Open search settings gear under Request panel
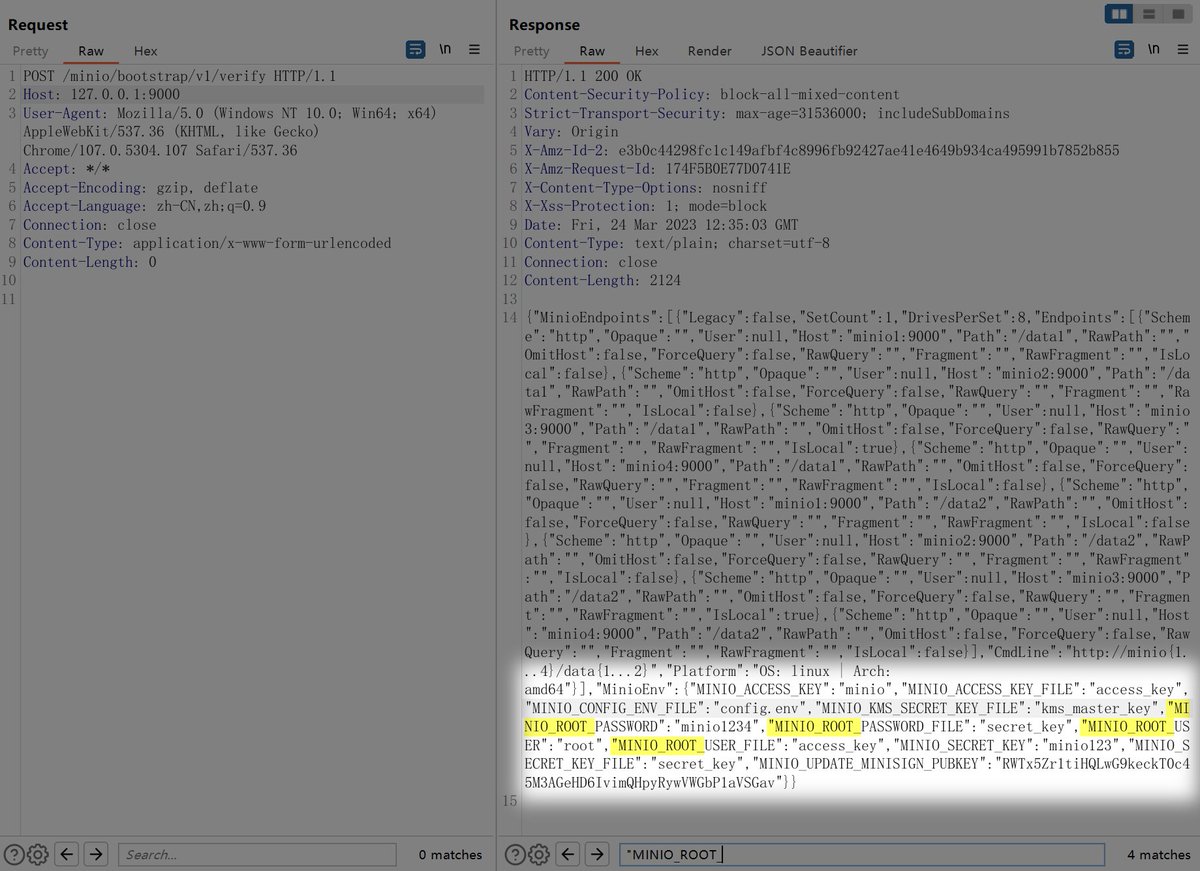1200x871 pixels. point(38,854)
